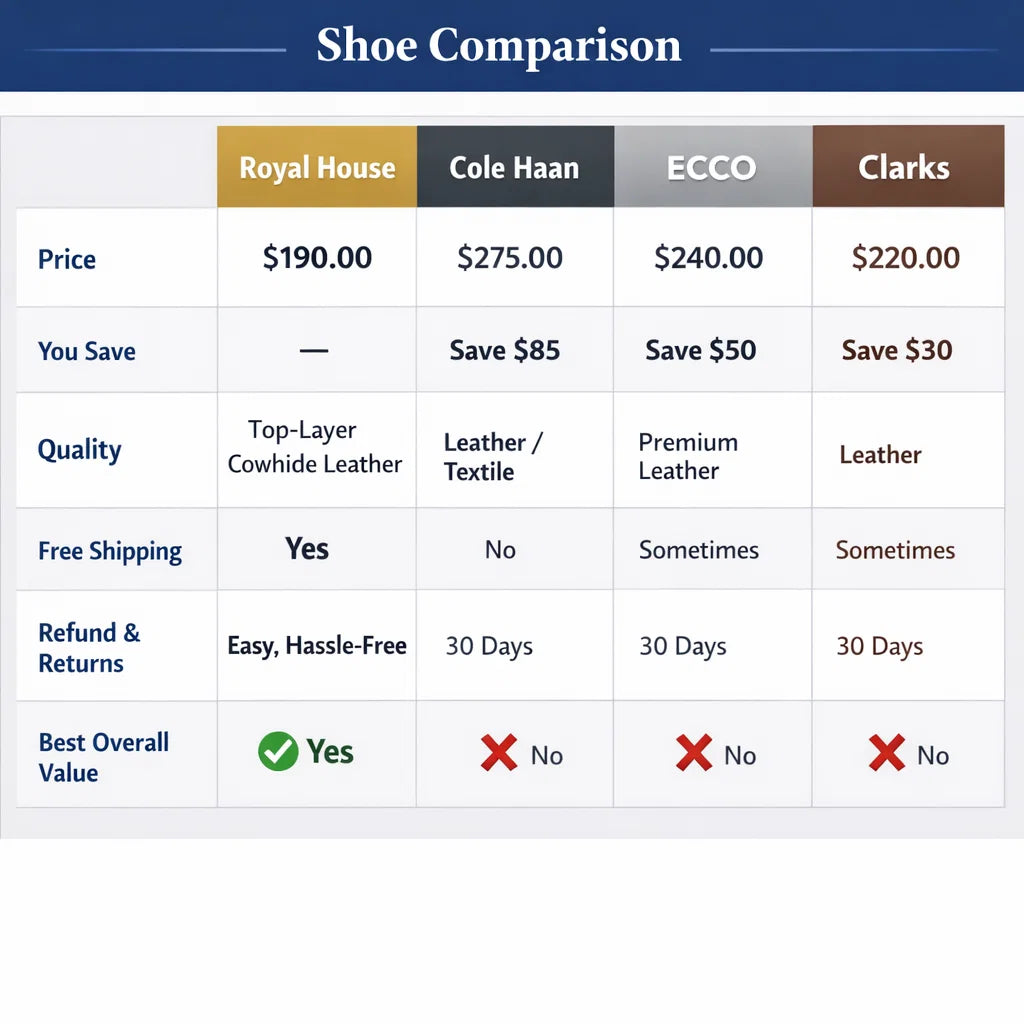Click the Refund & Returns row label
Viewport: 1024px width, 1024px height.
pos(89,648)
